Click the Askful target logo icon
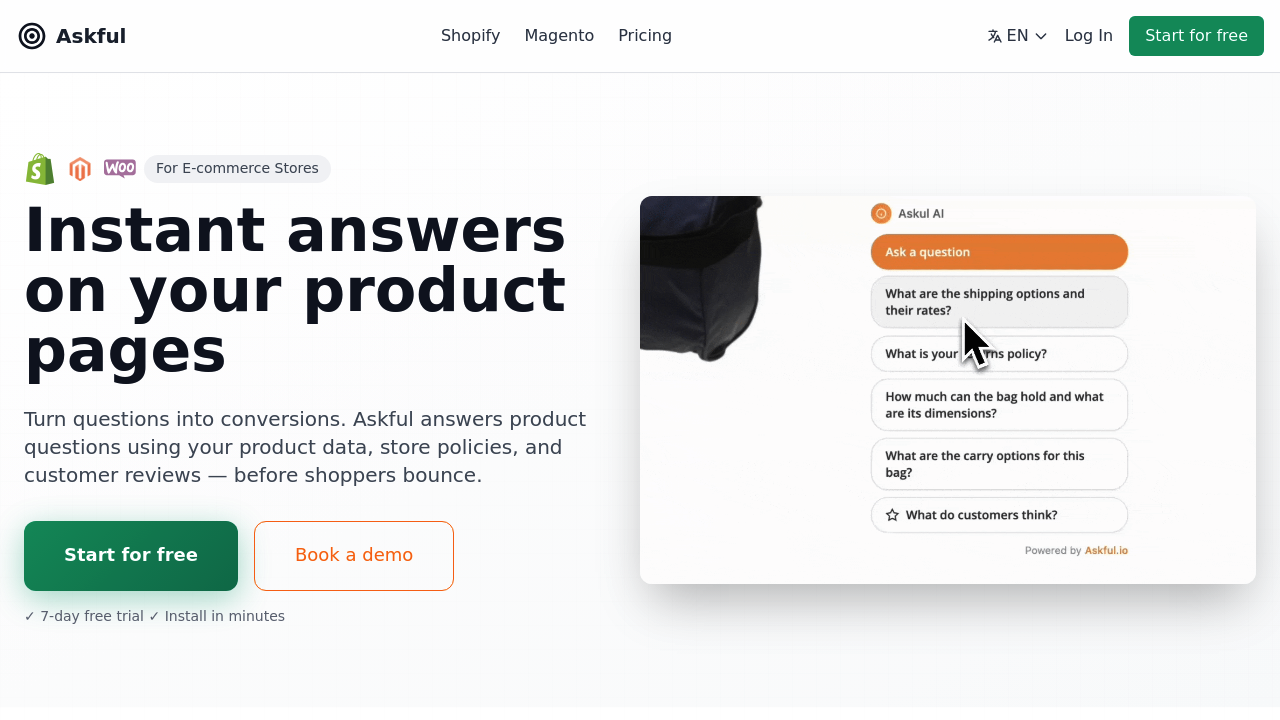The width and height of the screenshot is (1280, 720). pos(32,36)
